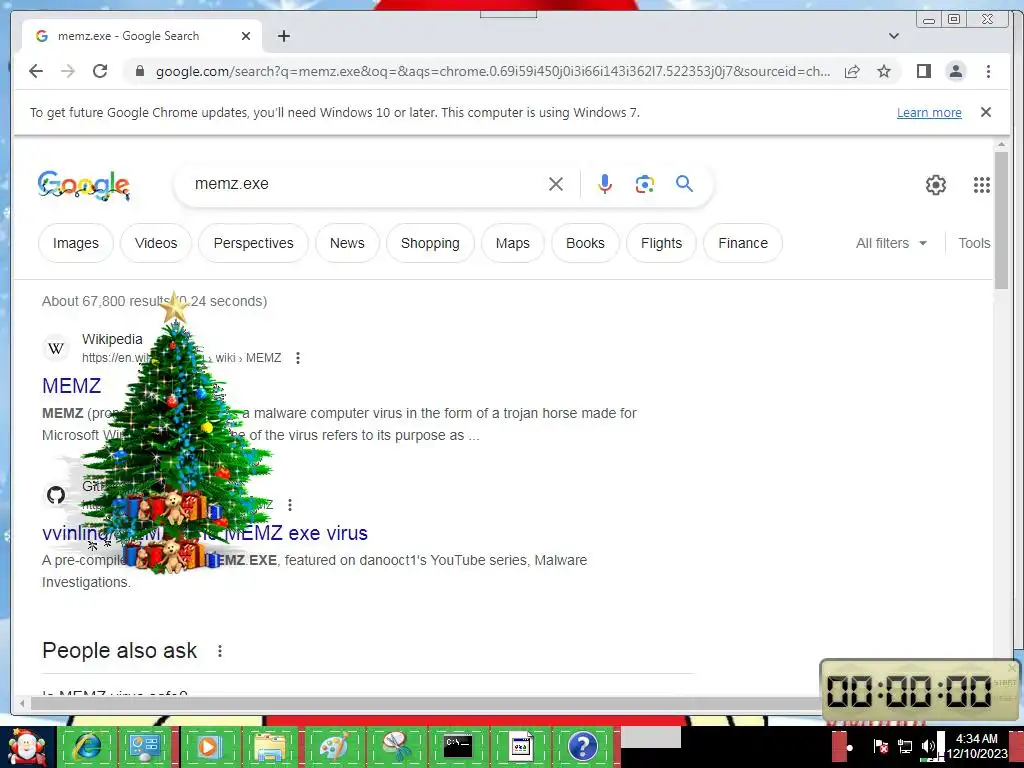This screenshot has width=1024, height=768.
Task: Open the Action Center flag tray icon
Action: pos(880,746)
